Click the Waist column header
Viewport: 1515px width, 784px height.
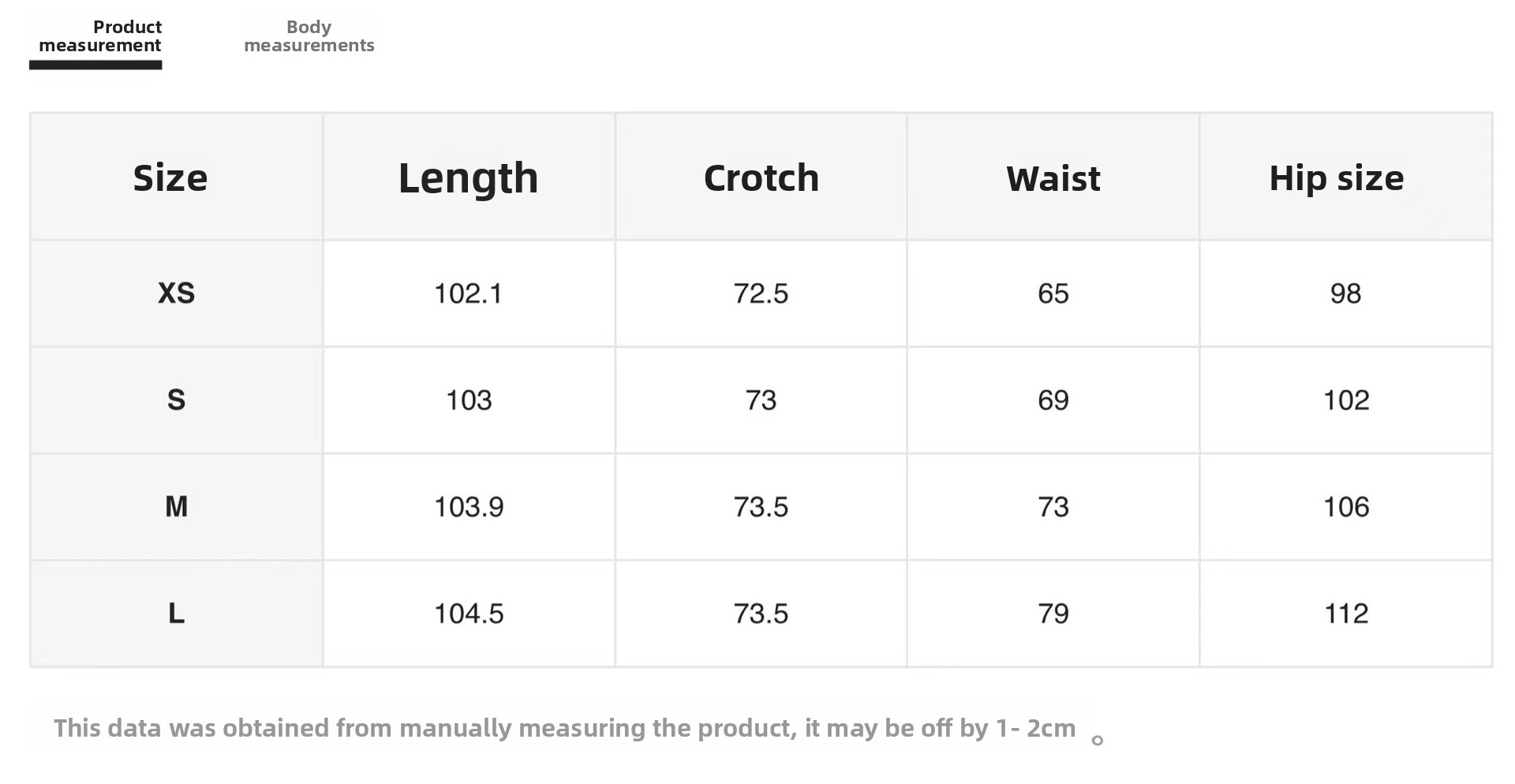[x=1053, y=178]
